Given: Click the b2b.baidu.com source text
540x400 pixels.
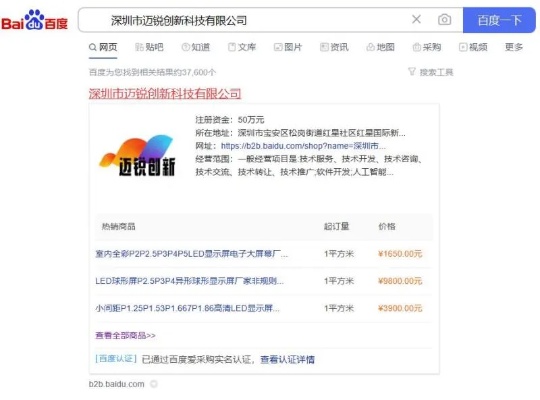Looking at the screenshot, I should pyautogui.click(x=116, y=384).
